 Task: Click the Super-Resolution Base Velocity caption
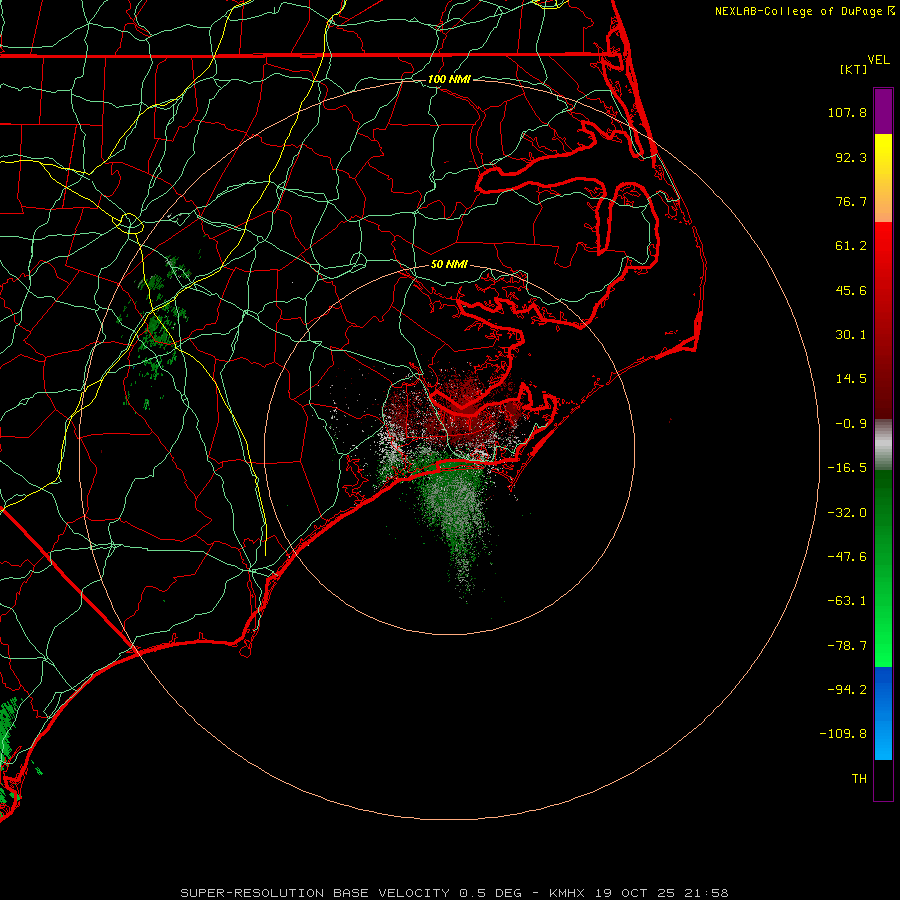(454, 893)
